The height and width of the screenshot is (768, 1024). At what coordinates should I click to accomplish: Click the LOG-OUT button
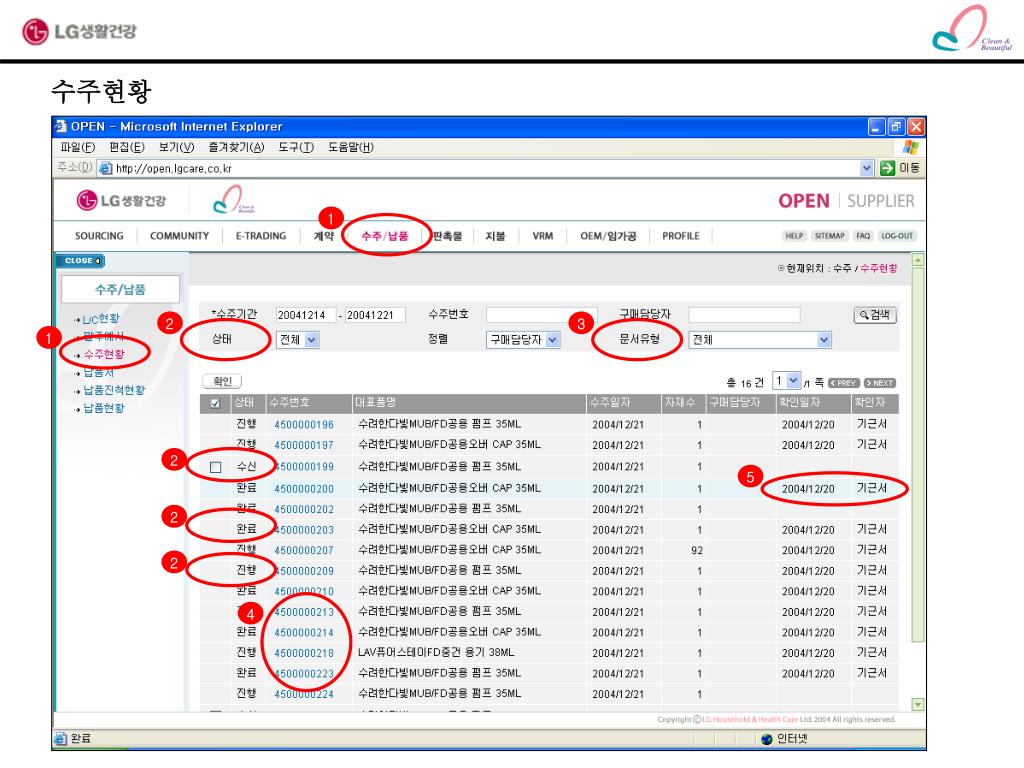[x=897, y=236]
